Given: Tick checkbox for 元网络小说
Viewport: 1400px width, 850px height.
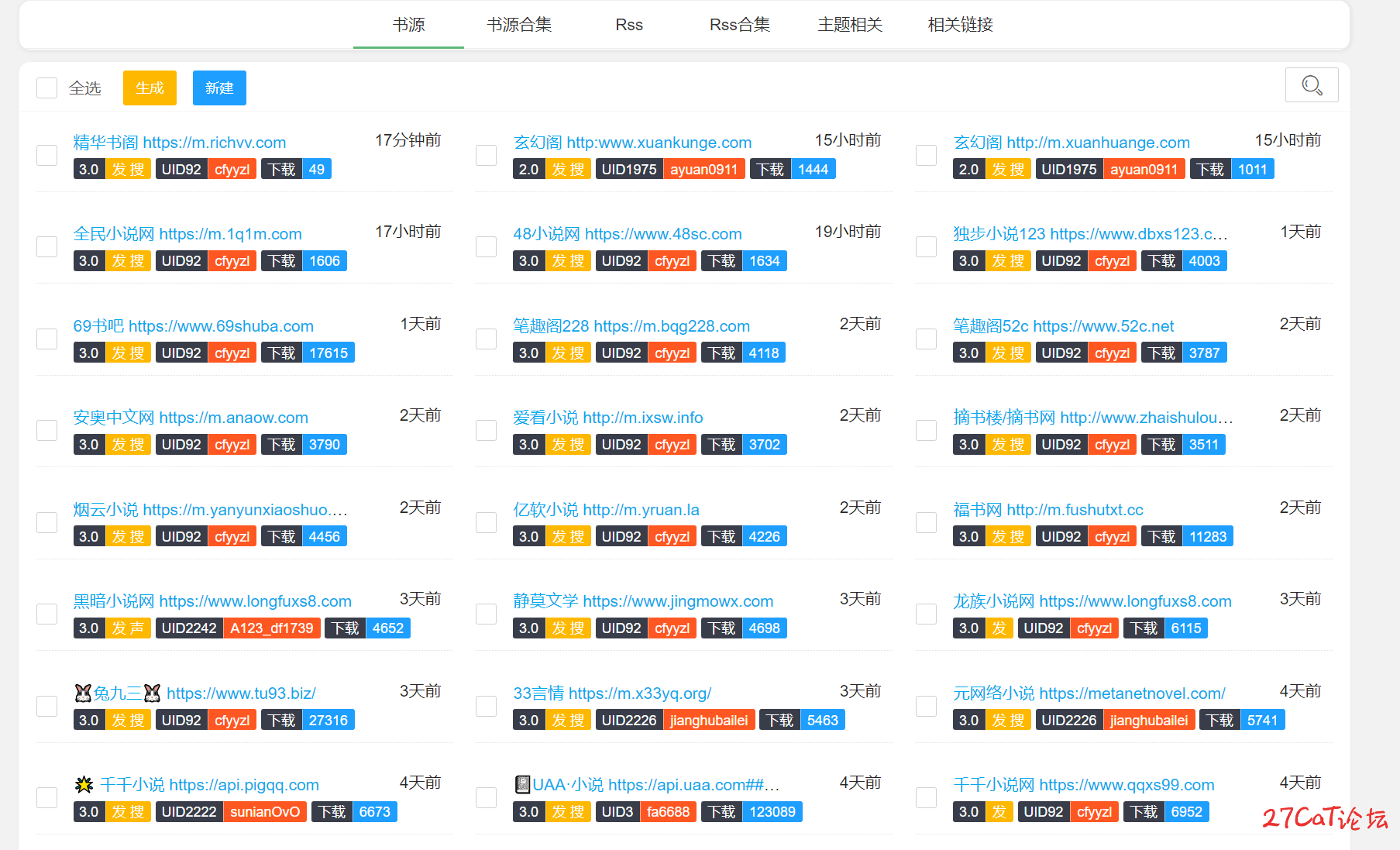Looking at the screenshot, I should (927, 706).
